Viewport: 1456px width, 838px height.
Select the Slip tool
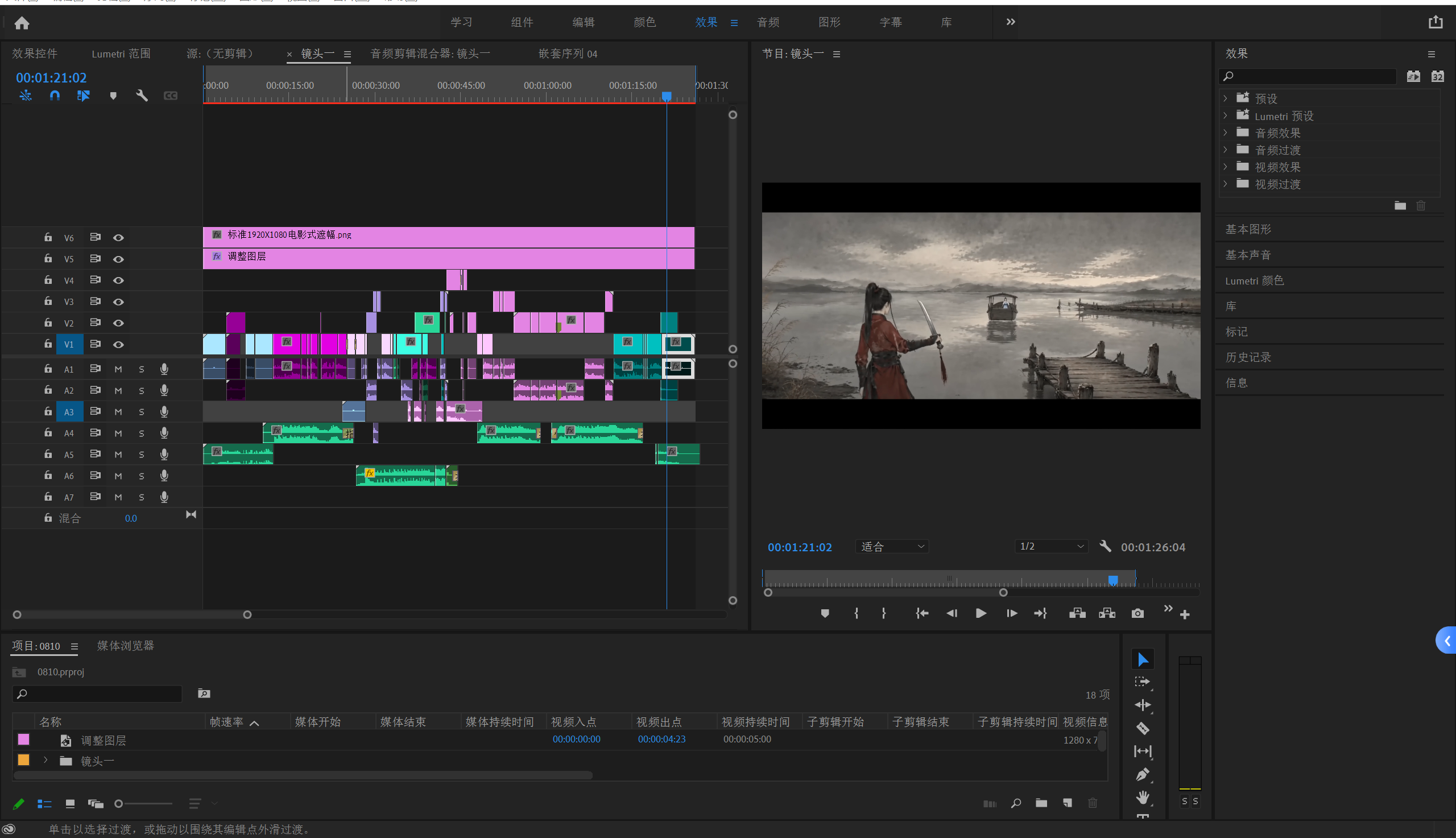tap(1143, 751)
